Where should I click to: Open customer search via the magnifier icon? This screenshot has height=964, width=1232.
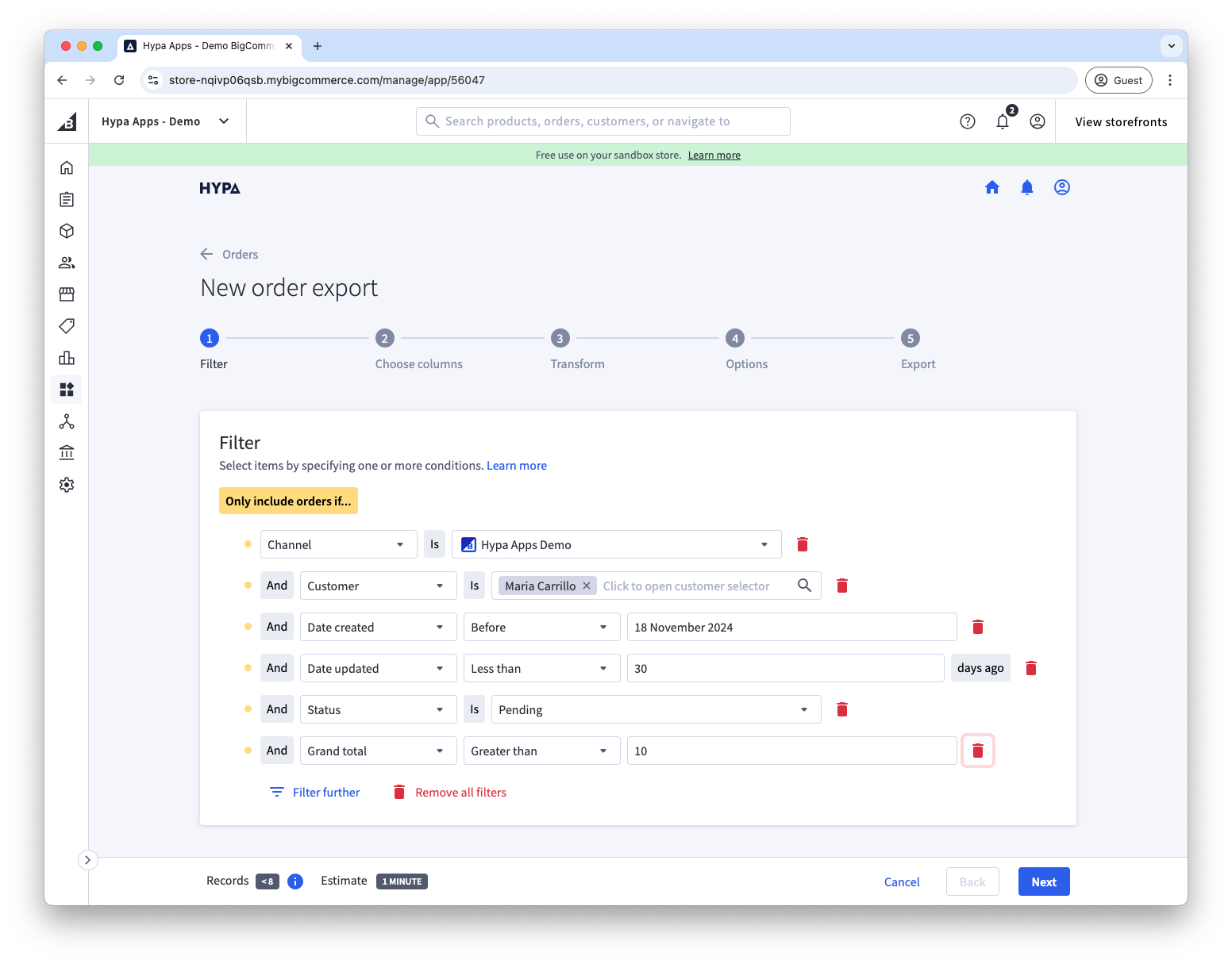804,586
